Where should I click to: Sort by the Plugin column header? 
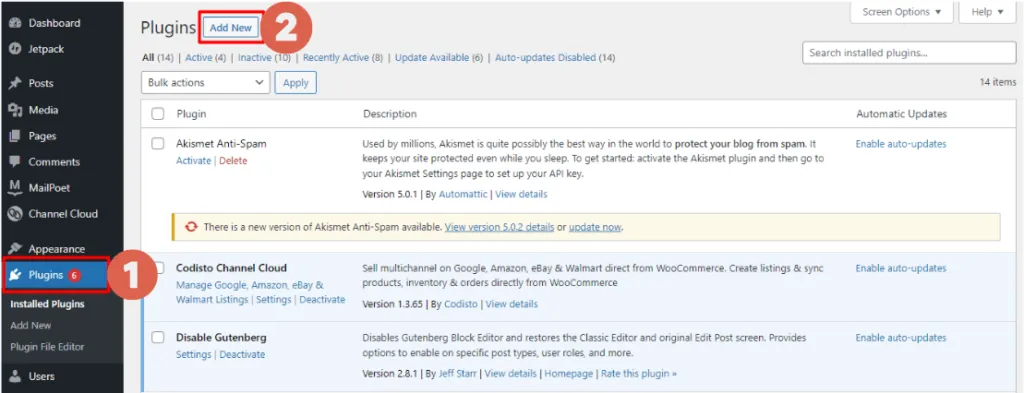click(x=191, y=114)
